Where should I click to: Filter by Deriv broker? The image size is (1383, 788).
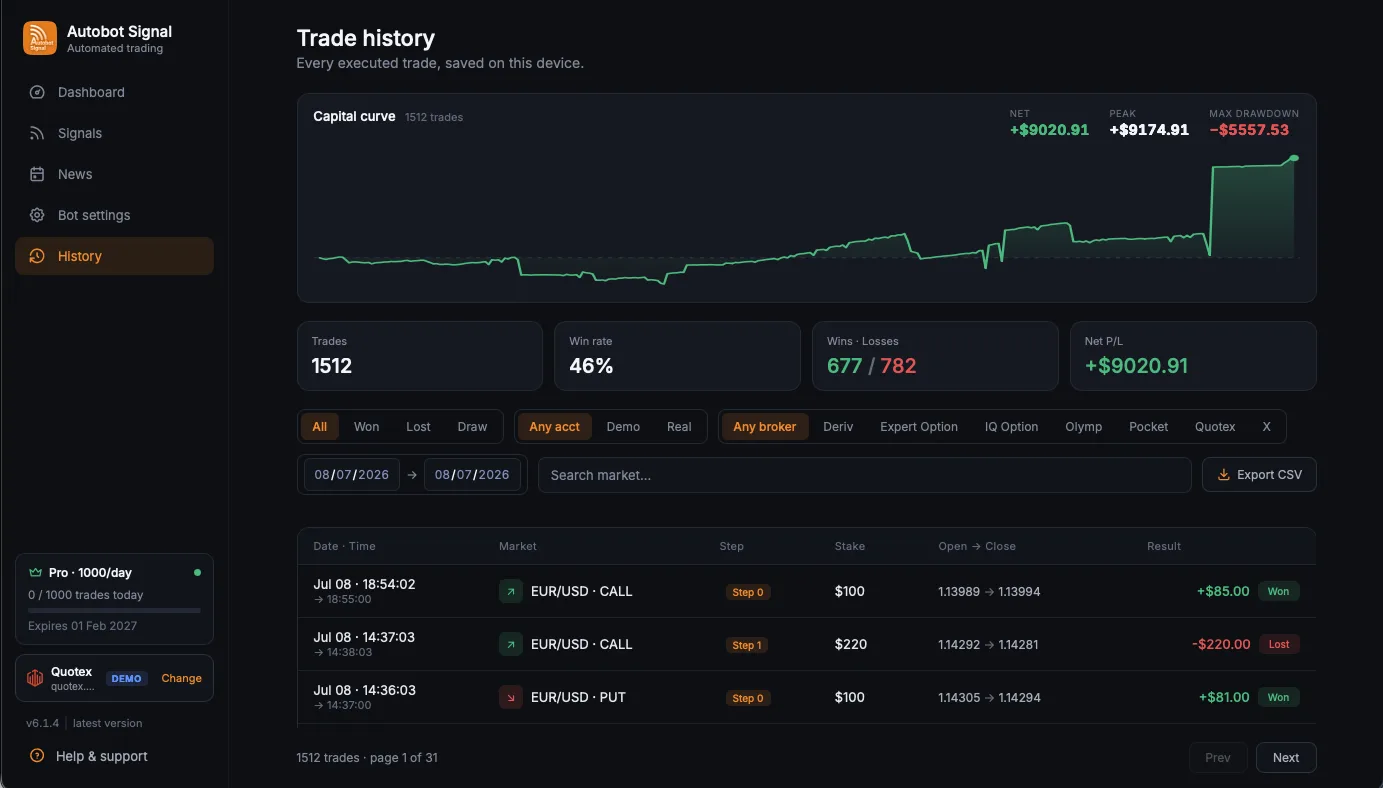click(838, 426)
